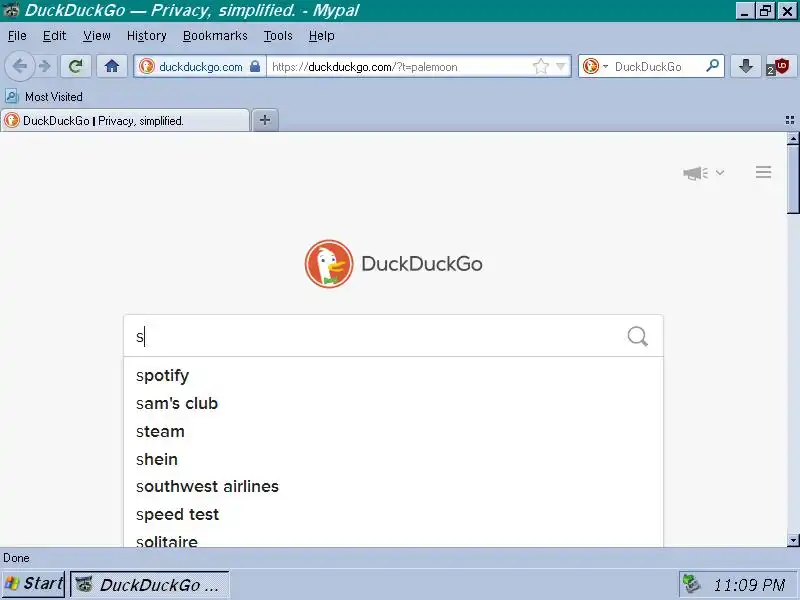Open the search engine selector dropdown

(x=595, y=66)
